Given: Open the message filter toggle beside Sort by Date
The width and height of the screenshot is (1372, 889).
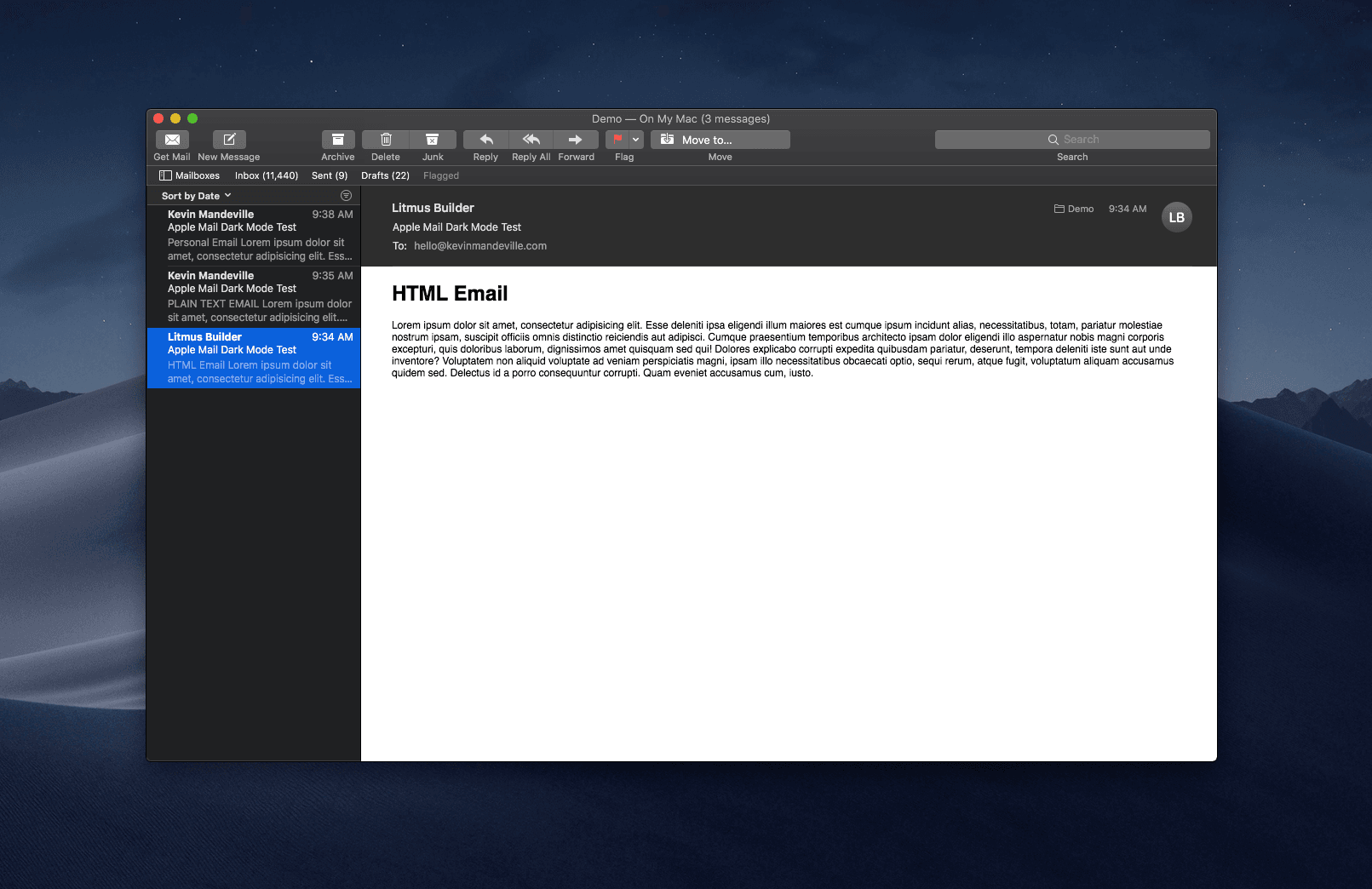Looking at the screenshot, I should click(x=346, y=195).
